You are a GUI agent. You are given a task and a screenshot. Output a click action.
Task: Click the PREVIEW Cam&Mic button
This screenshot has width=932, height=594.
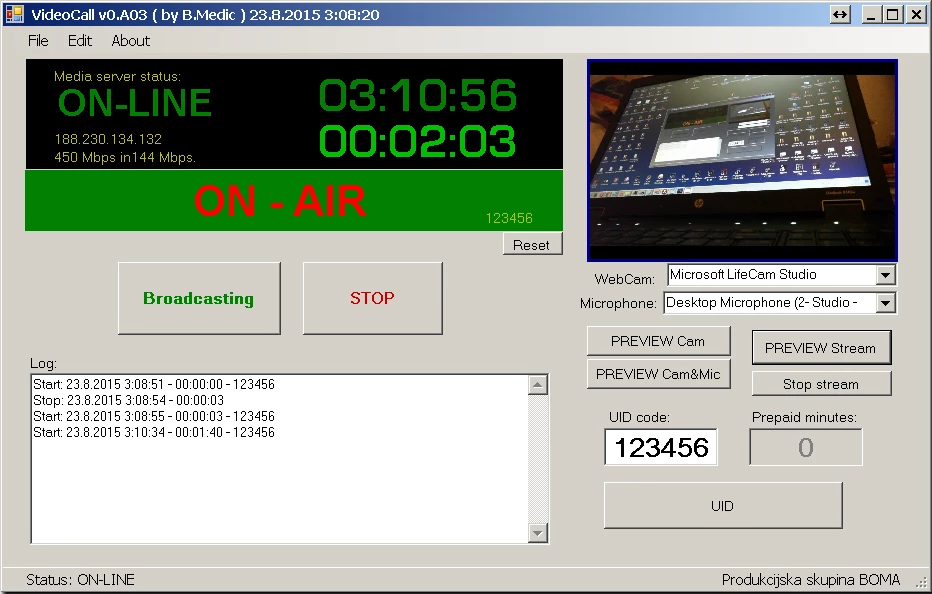tap(658, 374)
